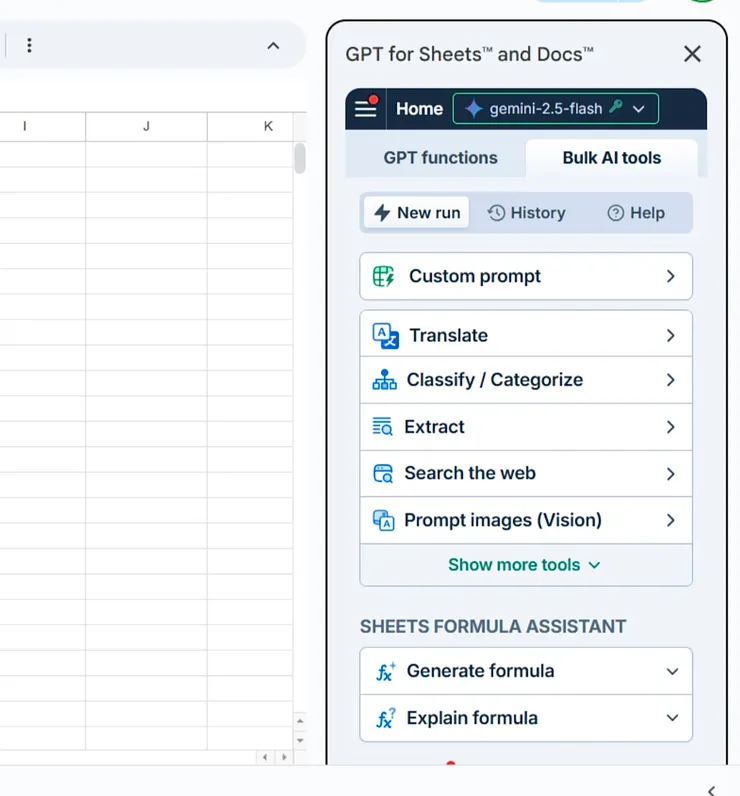Screen dimensions: 740x796
Task: Start a New run
Action: [417, 213]
